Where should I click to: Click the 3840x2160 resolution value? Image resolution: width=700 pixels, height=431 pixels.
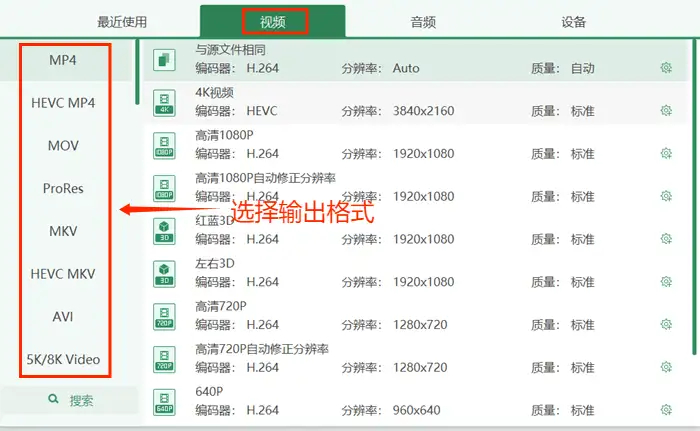point(423,111)
